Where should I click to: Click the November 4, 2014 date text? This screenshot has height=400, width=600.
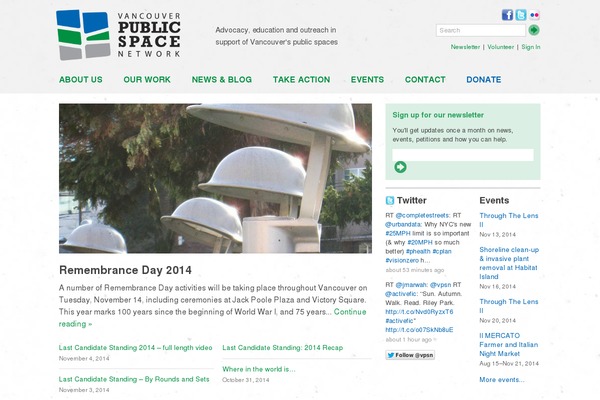click(x=84, y=359)
